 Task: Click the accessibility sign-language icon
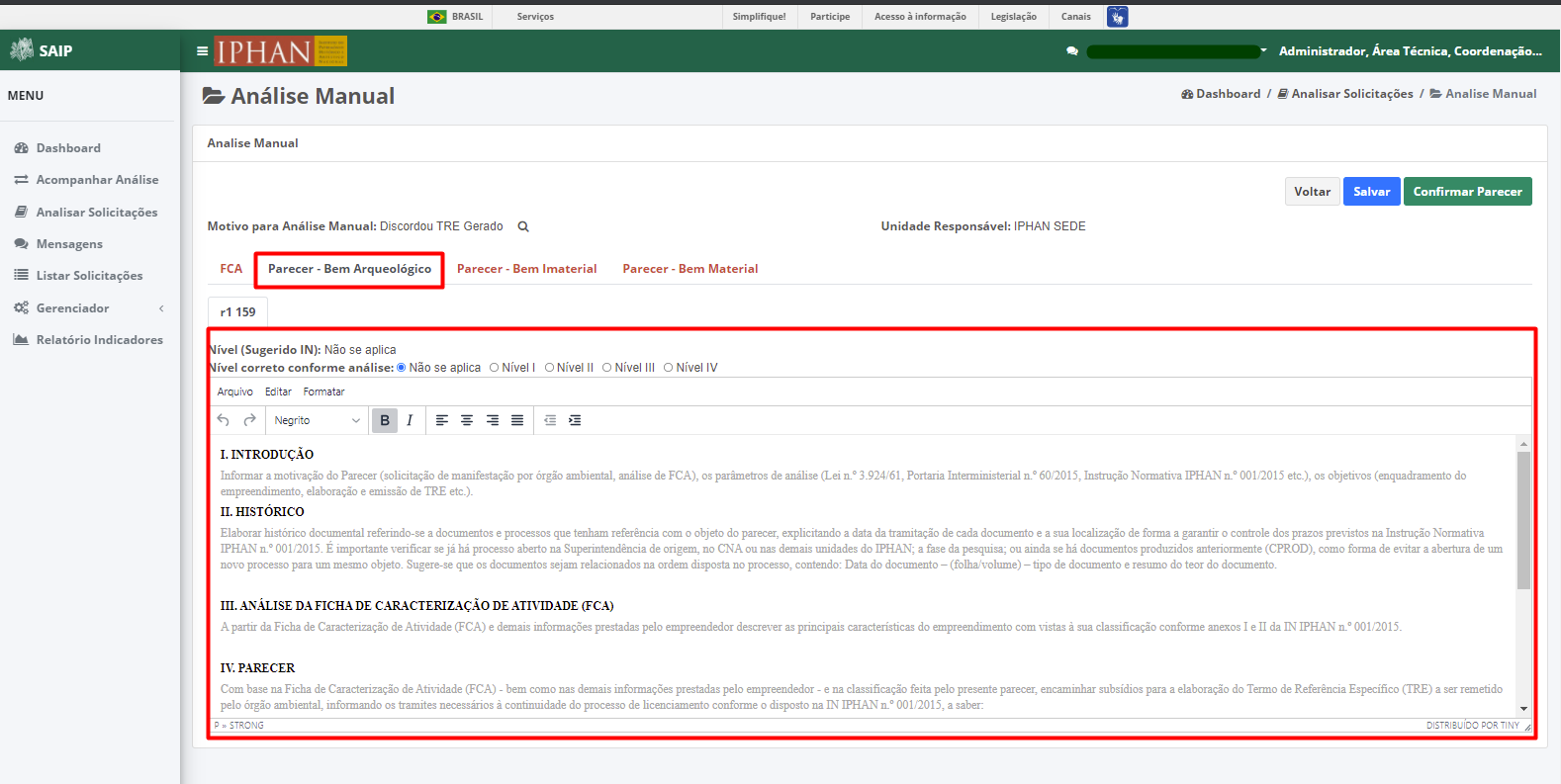point(1118,17)
